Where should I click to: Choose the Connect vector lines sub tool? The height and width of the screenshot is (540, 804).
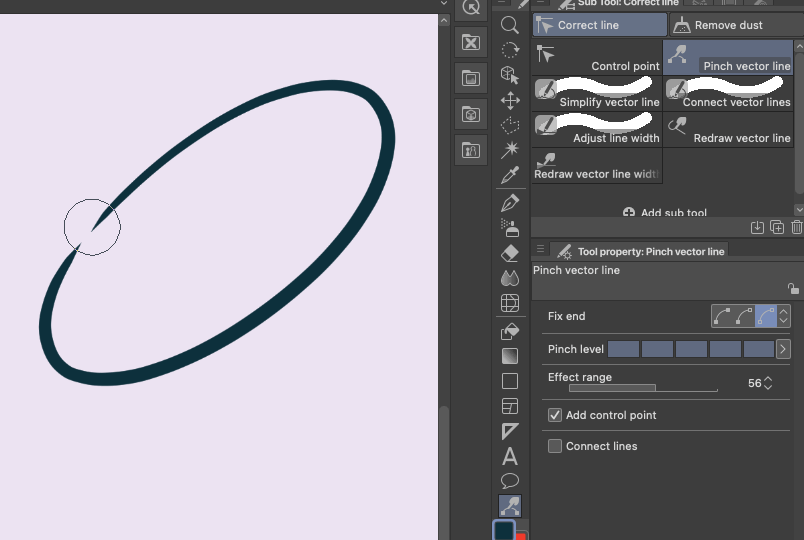pyautogui.click(x=728, y=93)
